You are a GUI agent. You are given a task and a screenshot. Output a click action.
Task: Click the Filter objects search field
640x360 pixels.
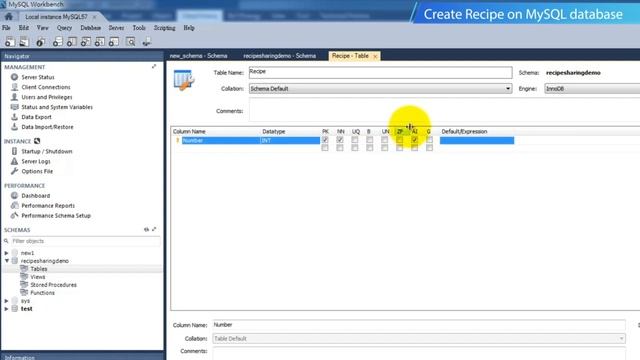(x=86, y=241)
